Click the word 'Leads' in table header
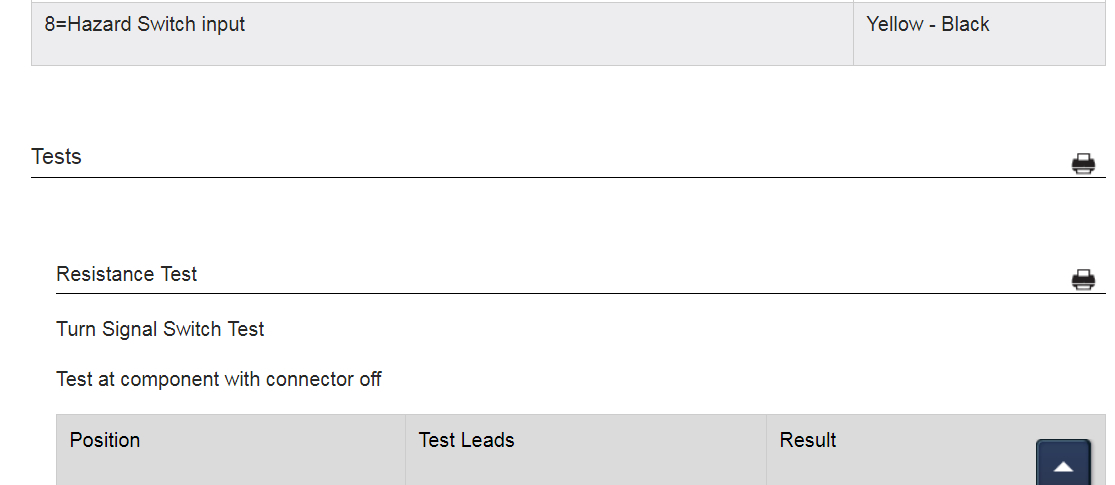 coord(487,440)
